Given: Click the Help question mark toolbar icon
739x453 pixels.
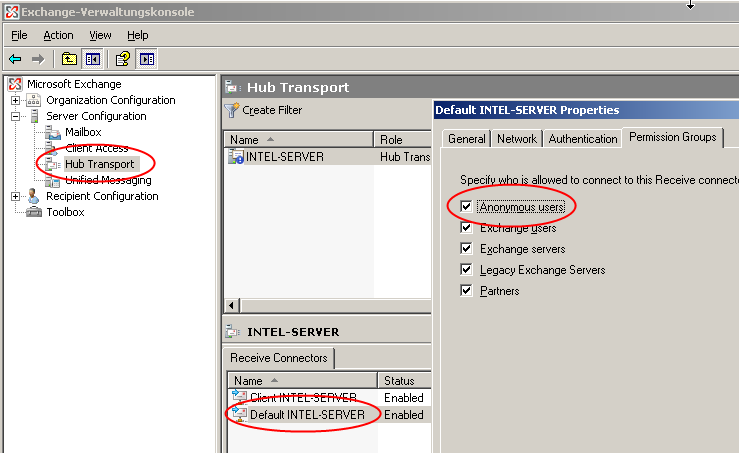Looking at the screenshot, I should coord(123,59).
